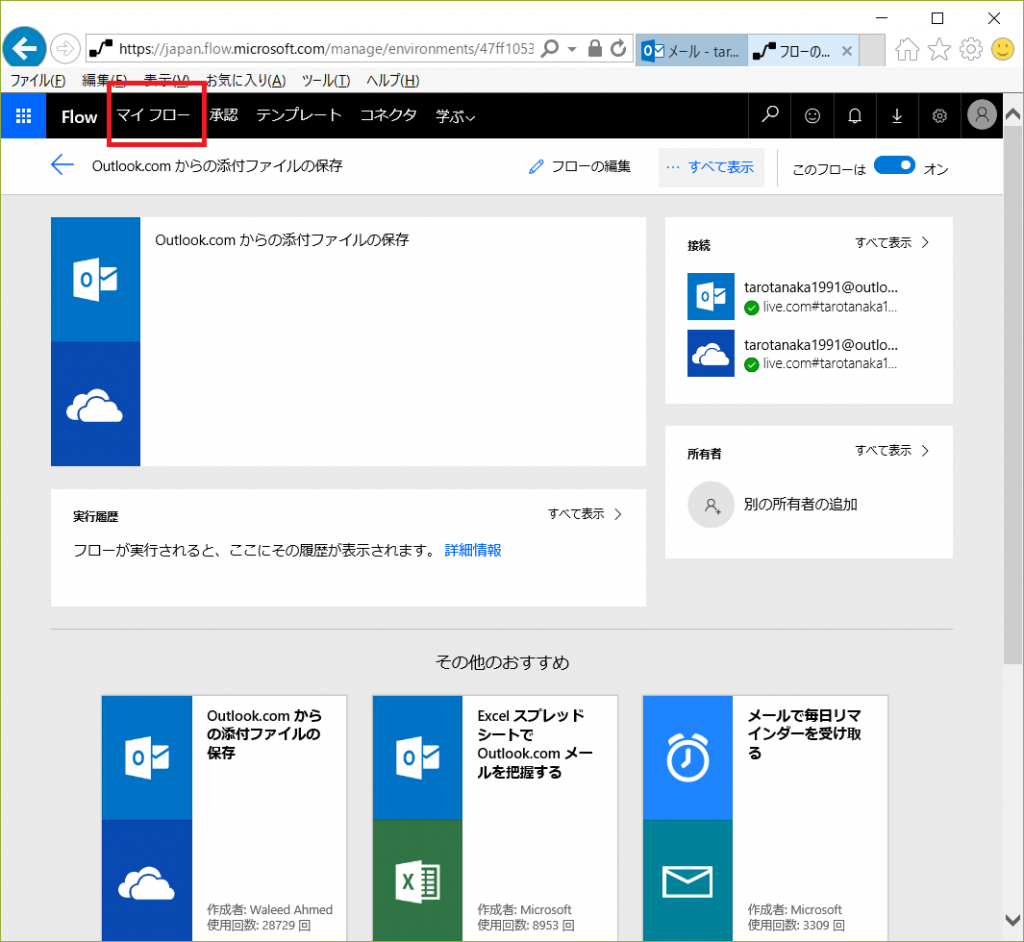Click the vertical scrollbar thumb
This screenshot has height=942, width=1024.
coord(1013,395)
